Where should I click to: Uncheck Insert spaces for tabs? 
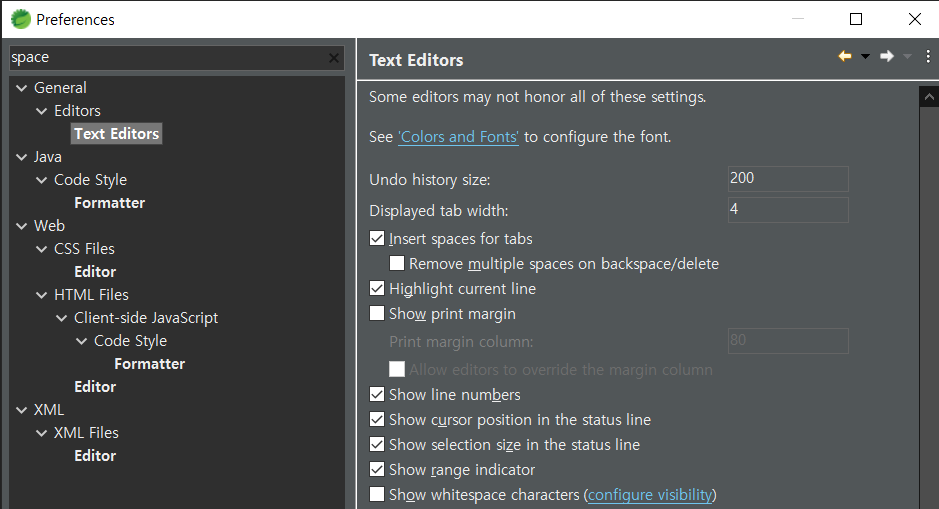point(377,238)
